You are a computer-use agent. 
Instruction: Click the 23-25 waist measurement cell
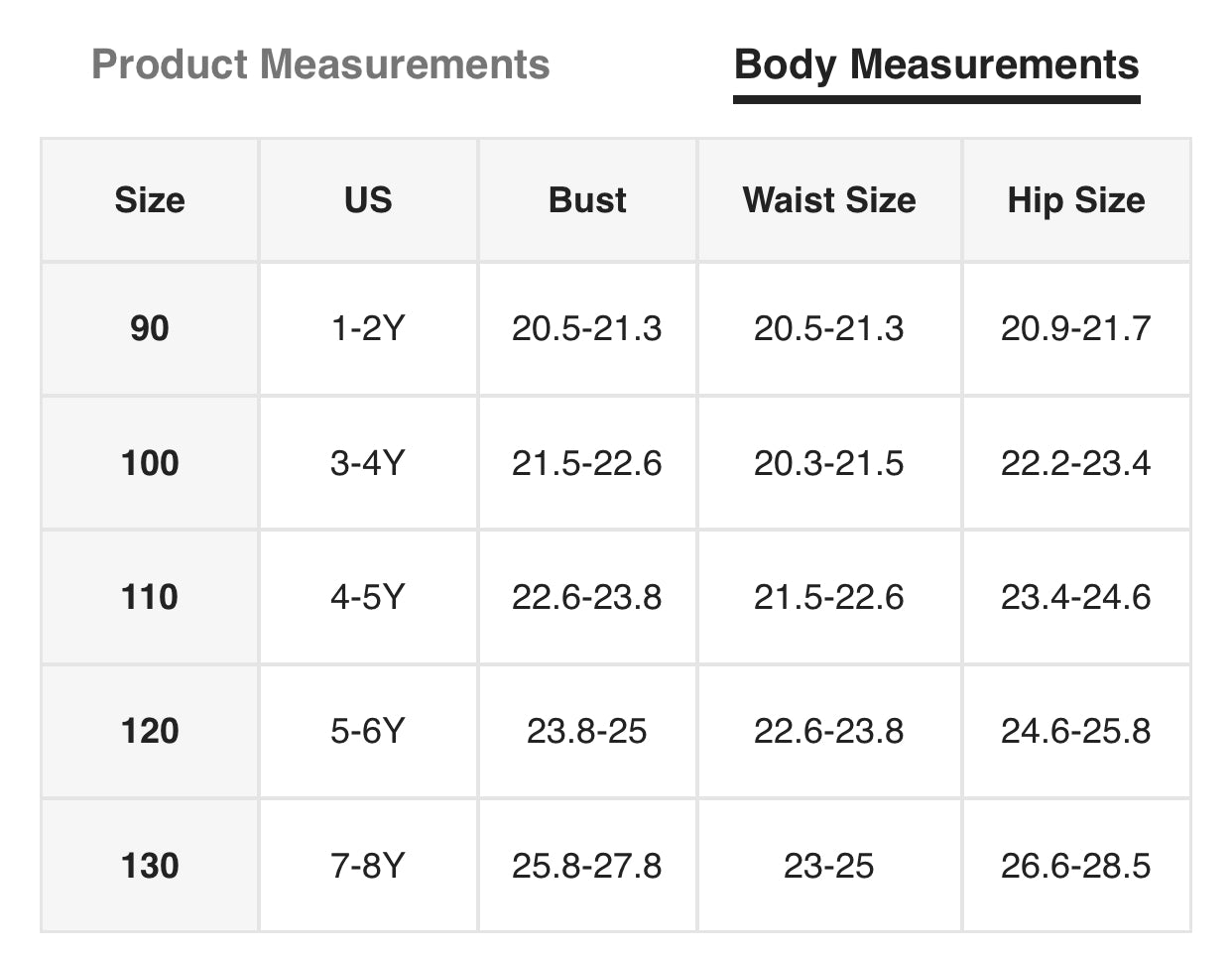tap(829, 866)
